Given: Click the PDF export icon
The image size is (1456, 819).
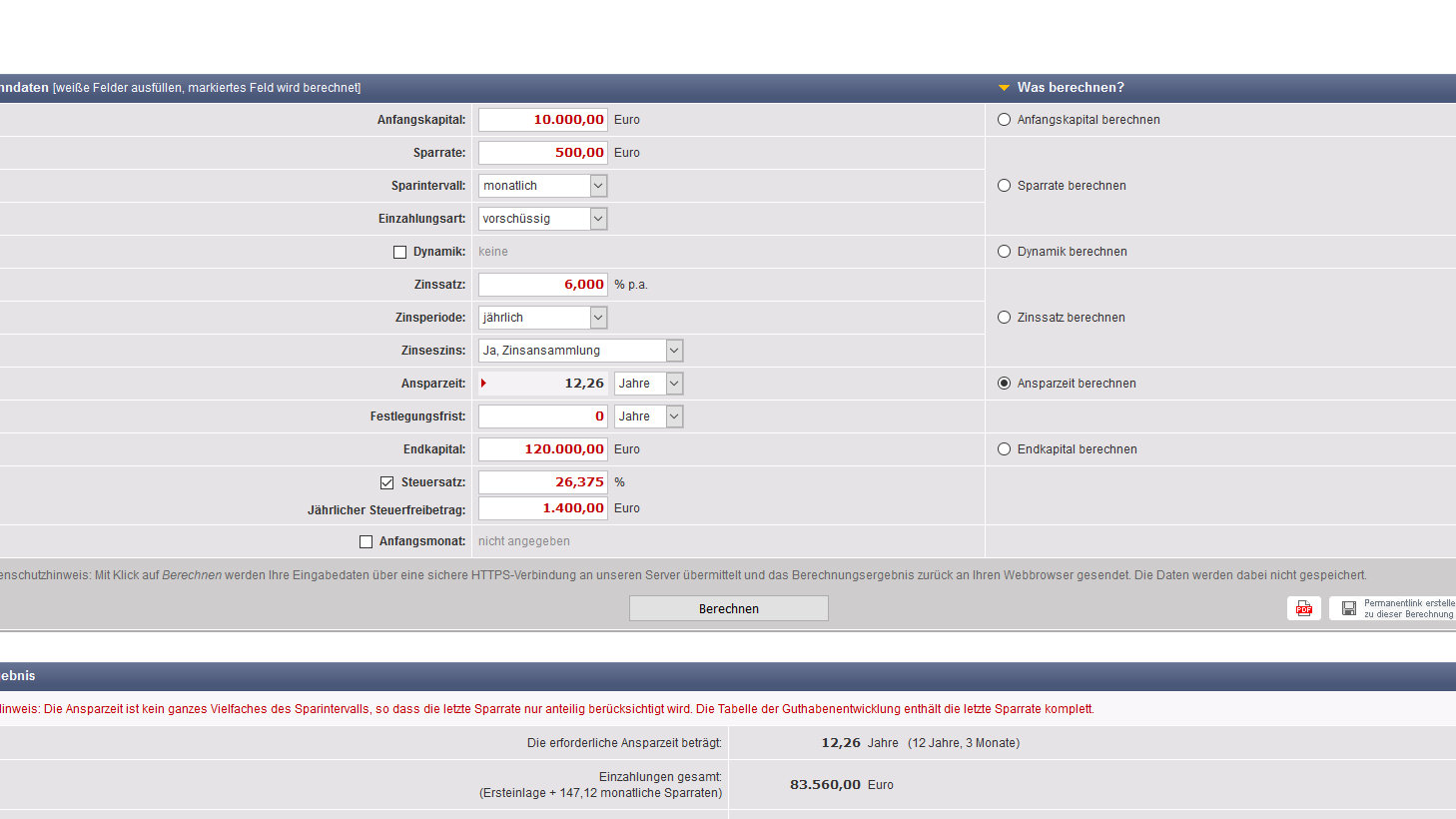Looking at the screenshot, I should click(1304, 608).
